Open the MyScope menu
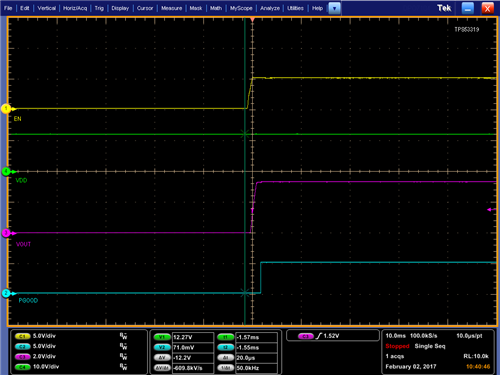The height and width of the screenshot is (375, 500). pos(241,8)
